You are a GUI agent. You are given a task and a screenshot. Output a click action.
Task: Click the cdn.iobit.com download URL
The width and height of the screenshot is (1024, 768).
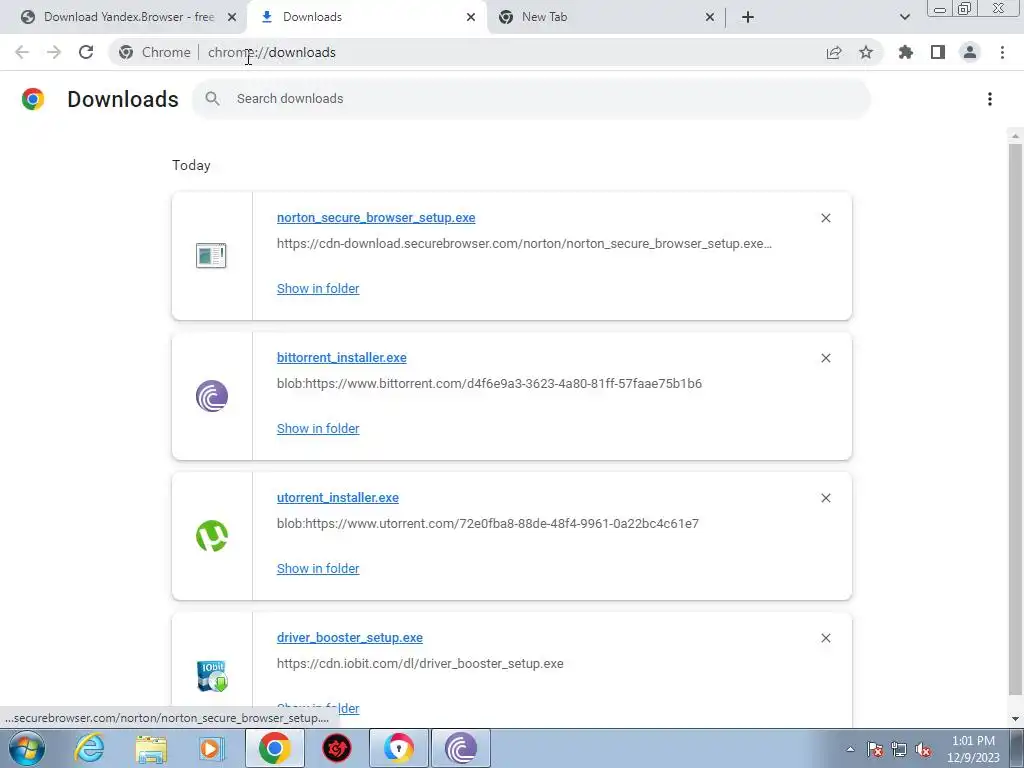(420, 664)
